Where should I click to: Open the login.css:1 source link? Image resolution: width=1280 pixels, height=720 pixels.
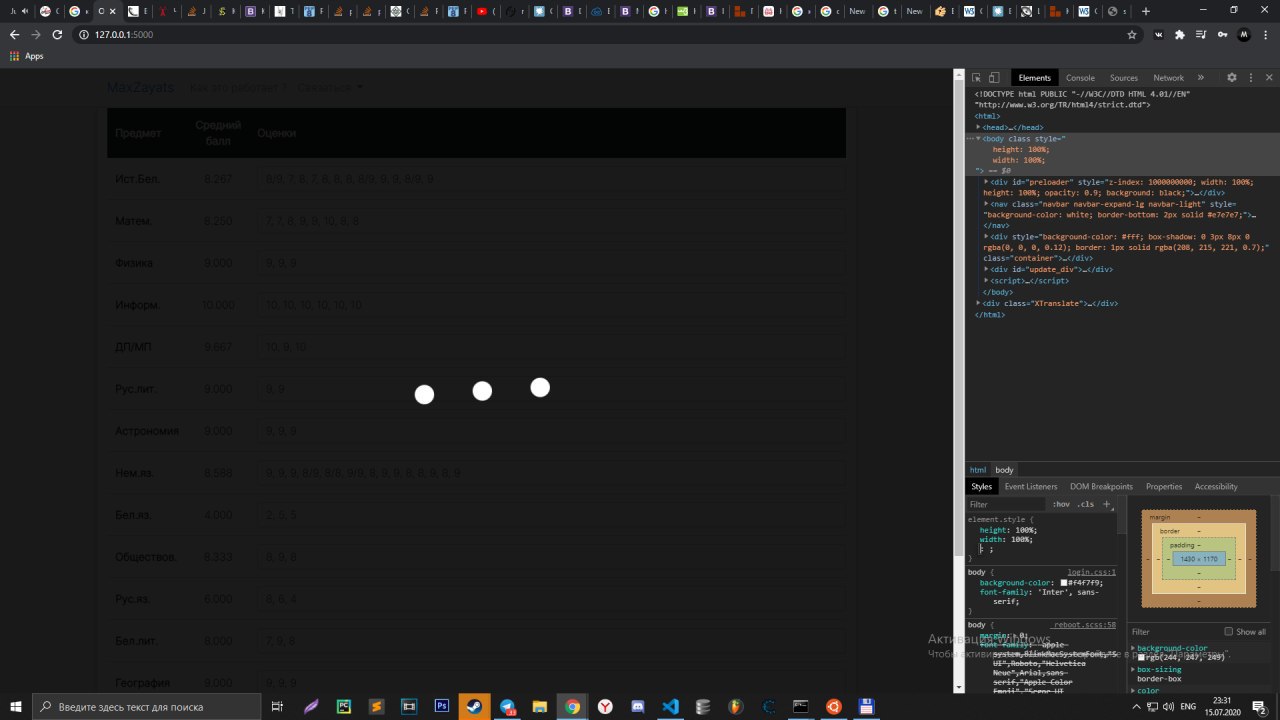coord(1092,572)
